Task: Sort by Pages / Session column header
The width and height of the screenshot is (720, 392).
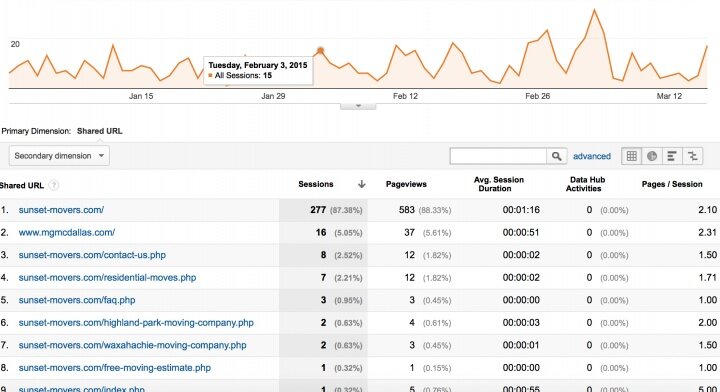Action: pyautogui.click(x=672, y=184)
